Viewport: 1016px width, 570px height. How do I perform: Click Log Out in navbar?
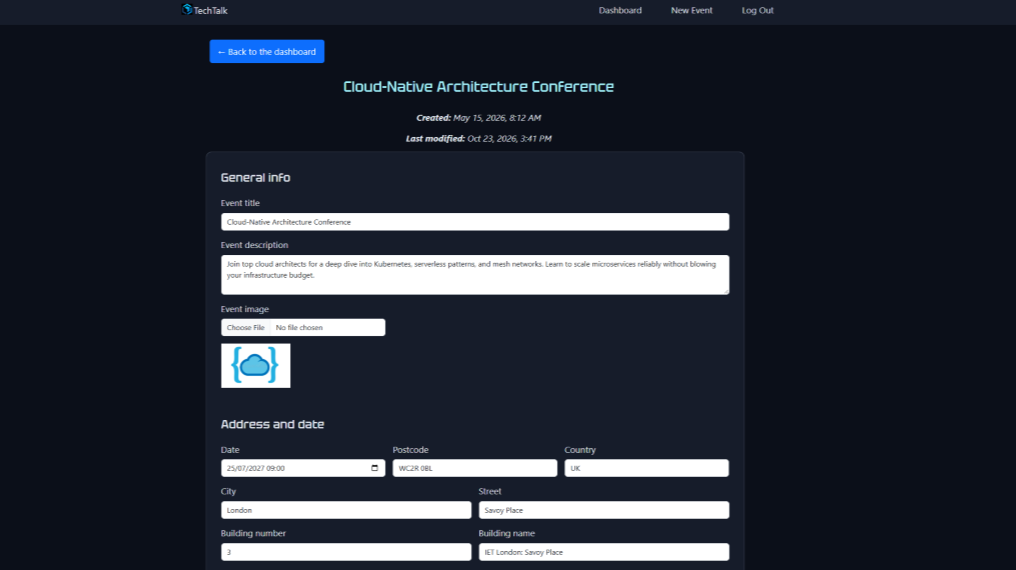[x=757, y=10]
